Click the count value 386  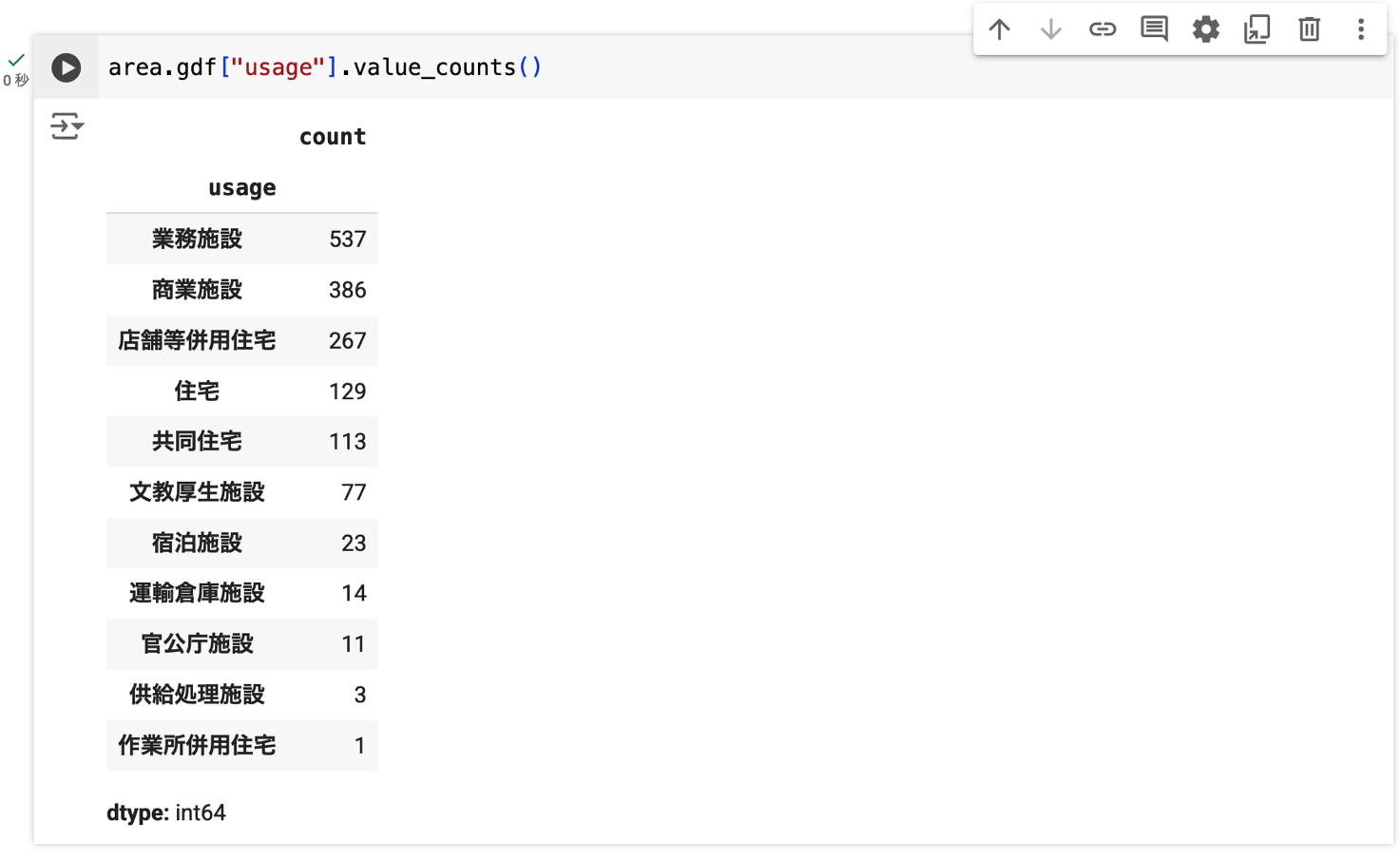[x=348, y=290]
